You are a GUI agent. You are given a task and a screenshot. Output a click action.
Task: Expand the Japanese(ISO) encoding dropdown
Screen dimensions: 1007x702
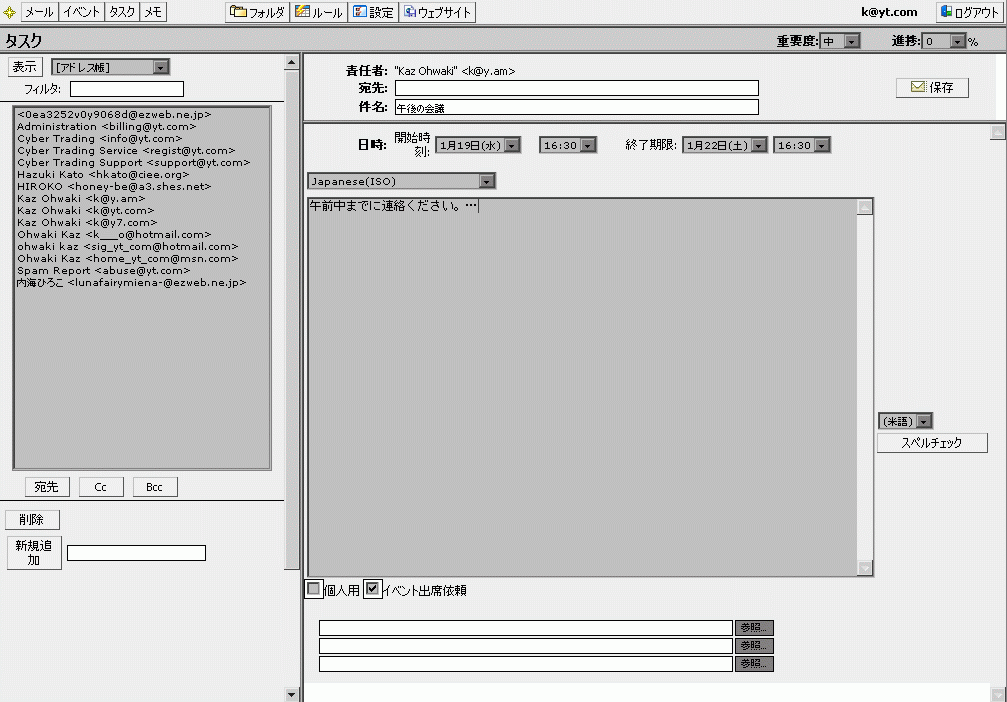point(402,181)
